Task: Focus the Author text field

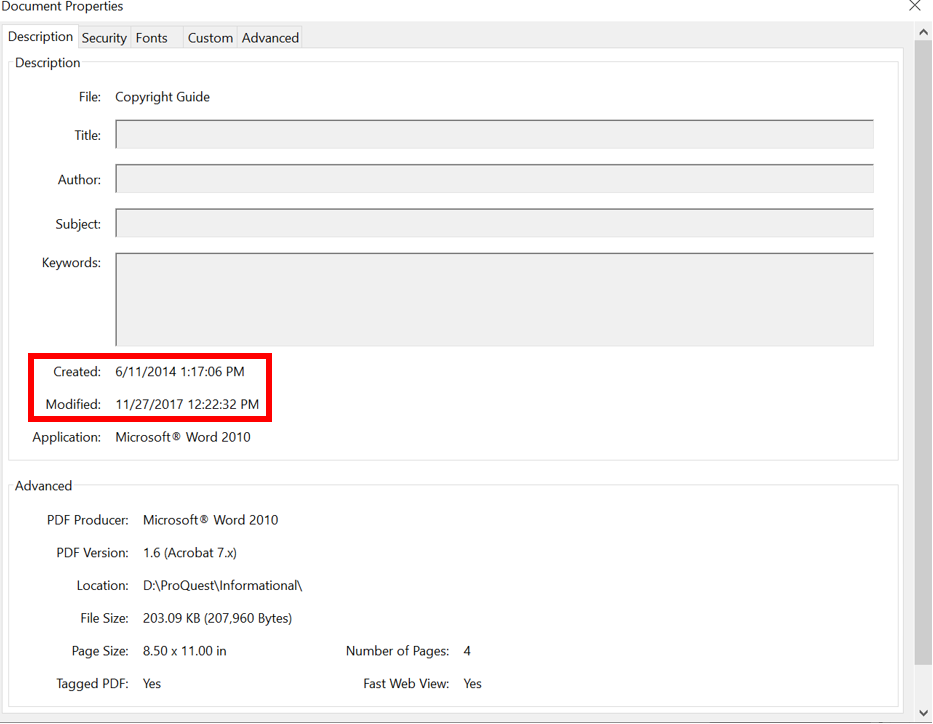Action: 494,179
